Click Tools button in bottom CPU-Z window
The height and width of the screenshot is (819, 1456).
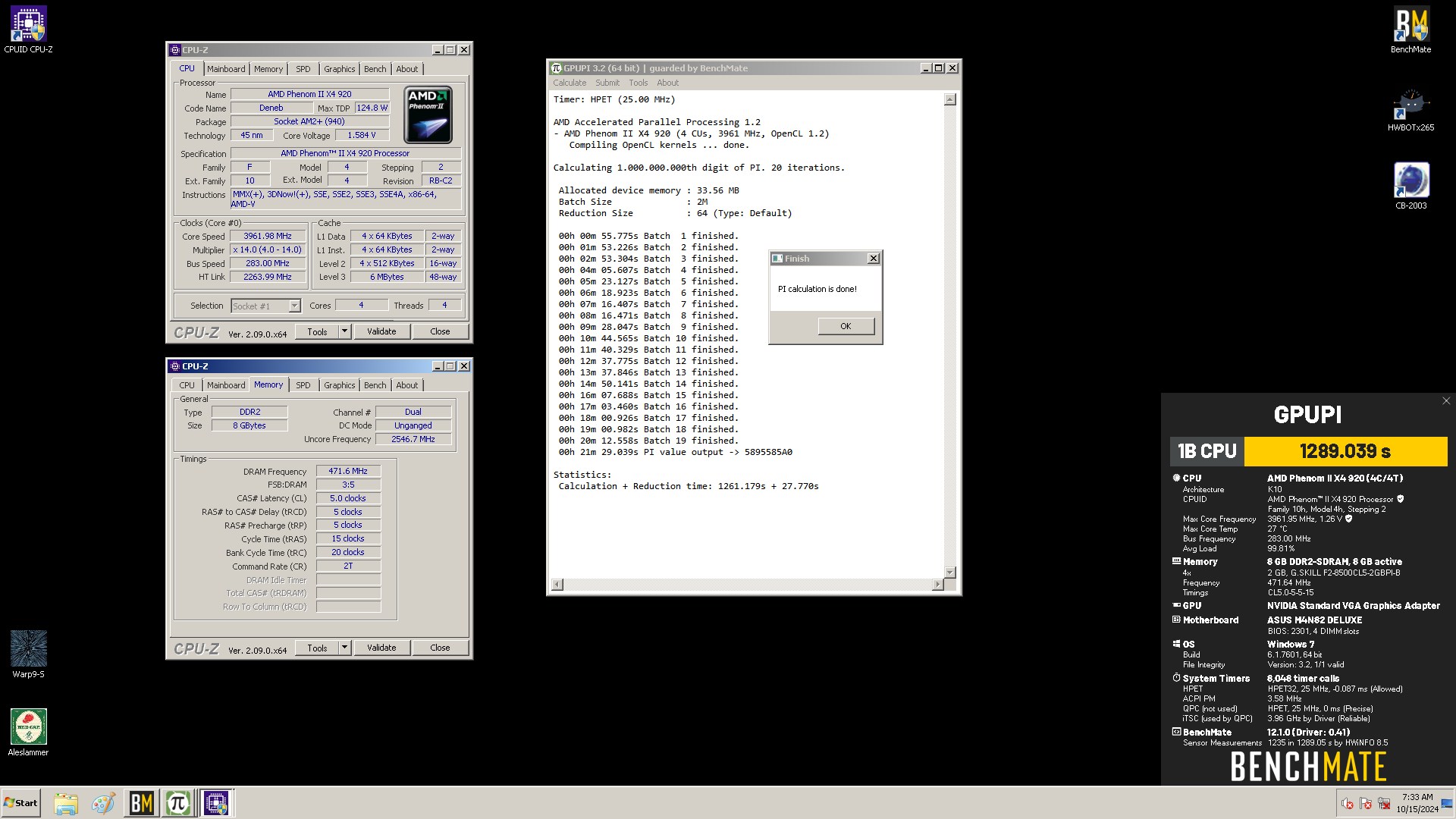pyautogui.click(x=317, y=648)
